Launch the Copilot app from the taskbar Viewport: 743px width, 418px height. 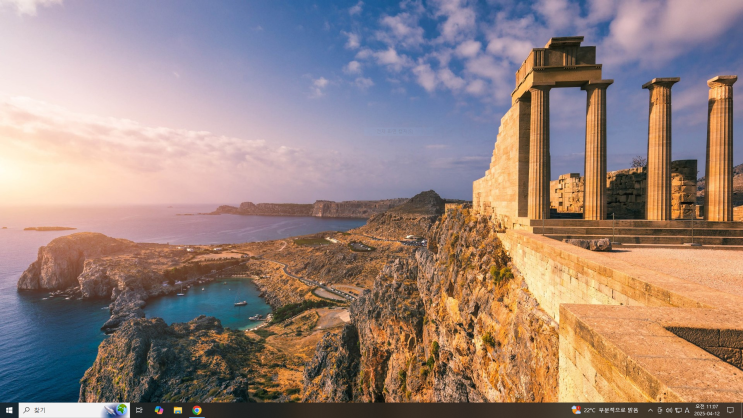click(x=158, y=410)
